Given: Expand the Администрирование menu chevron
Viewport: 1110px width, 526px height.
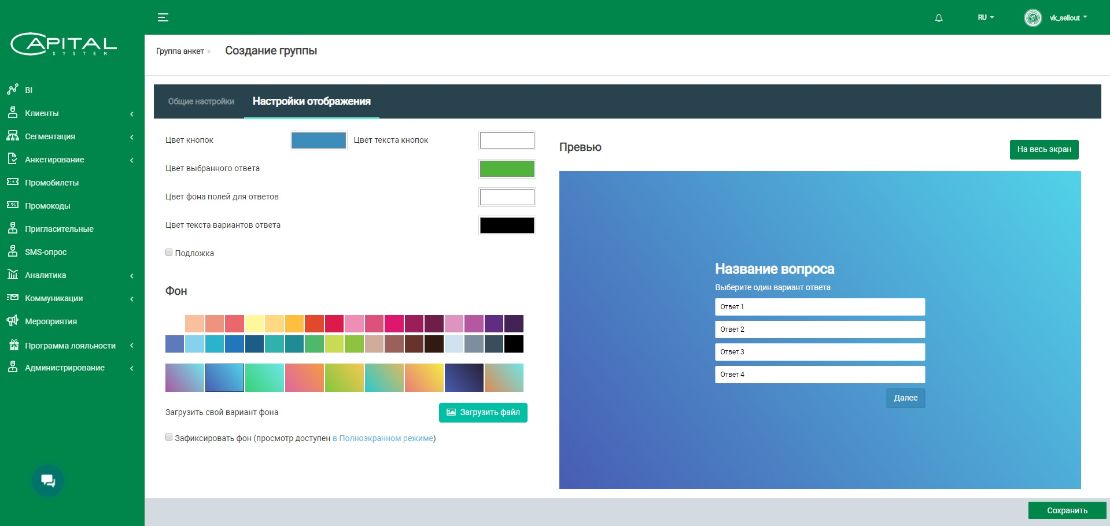Looking at the screenshot, I should click(132, 368).
